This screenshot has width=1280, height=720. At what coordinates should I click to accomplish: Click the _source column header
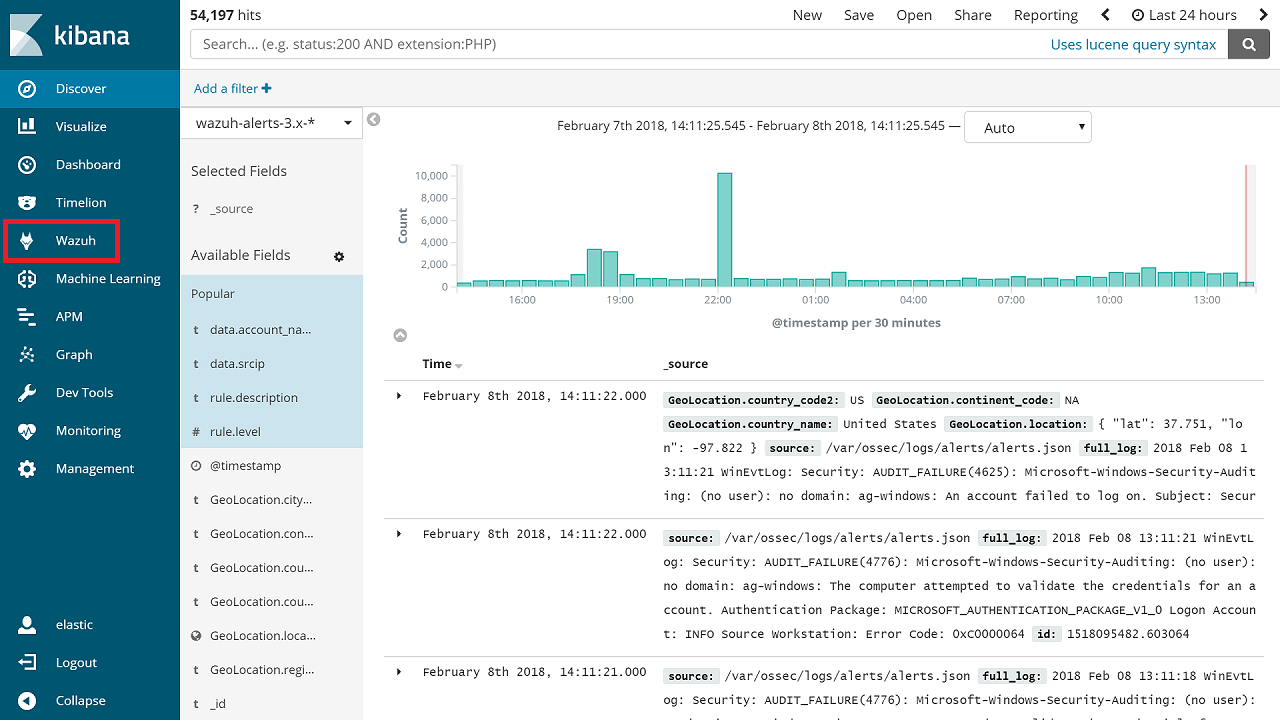click(x=686, y=364)
